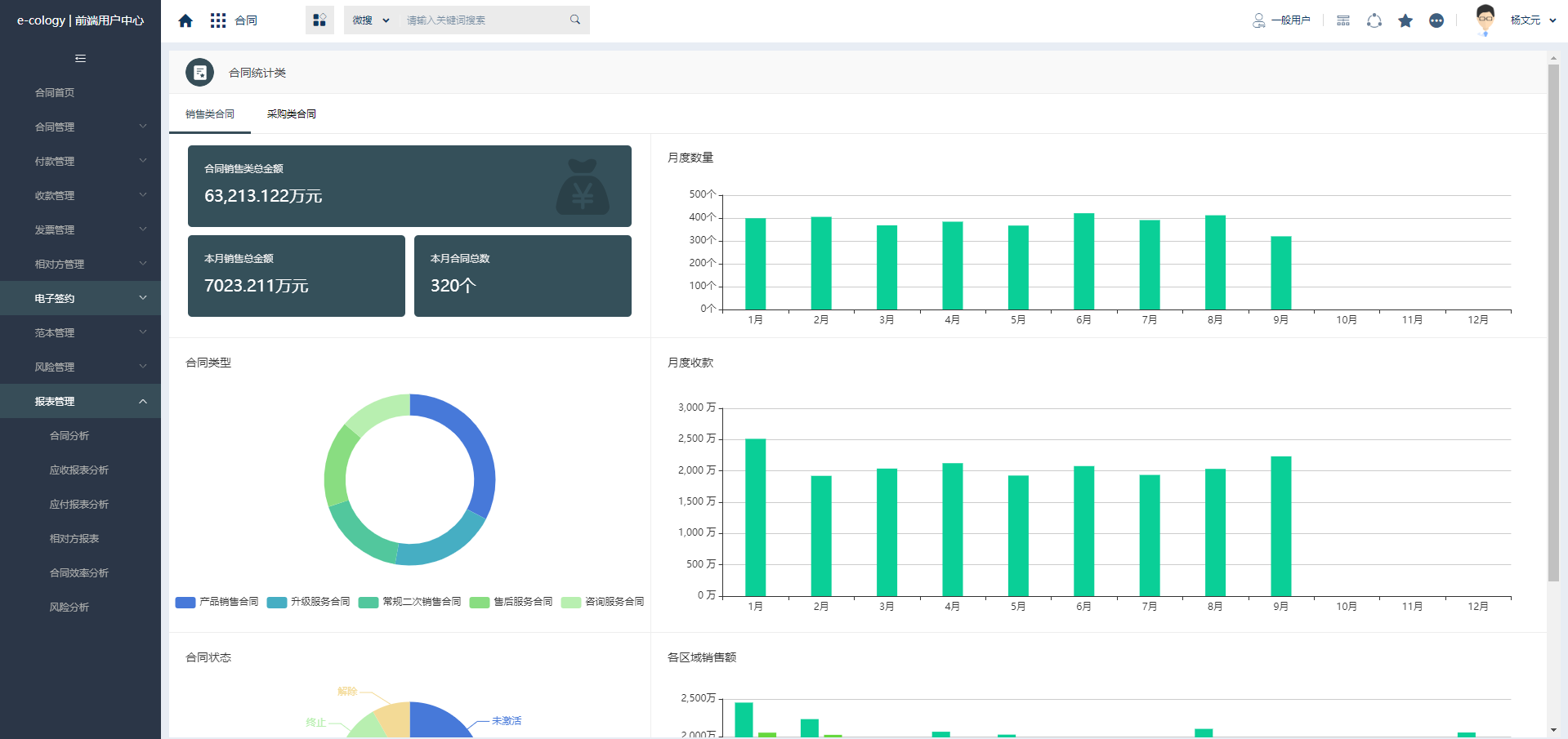Toggle 售后服务合同 legend swatch
This screenshot has width=1568, height=739.
point(480,603)
